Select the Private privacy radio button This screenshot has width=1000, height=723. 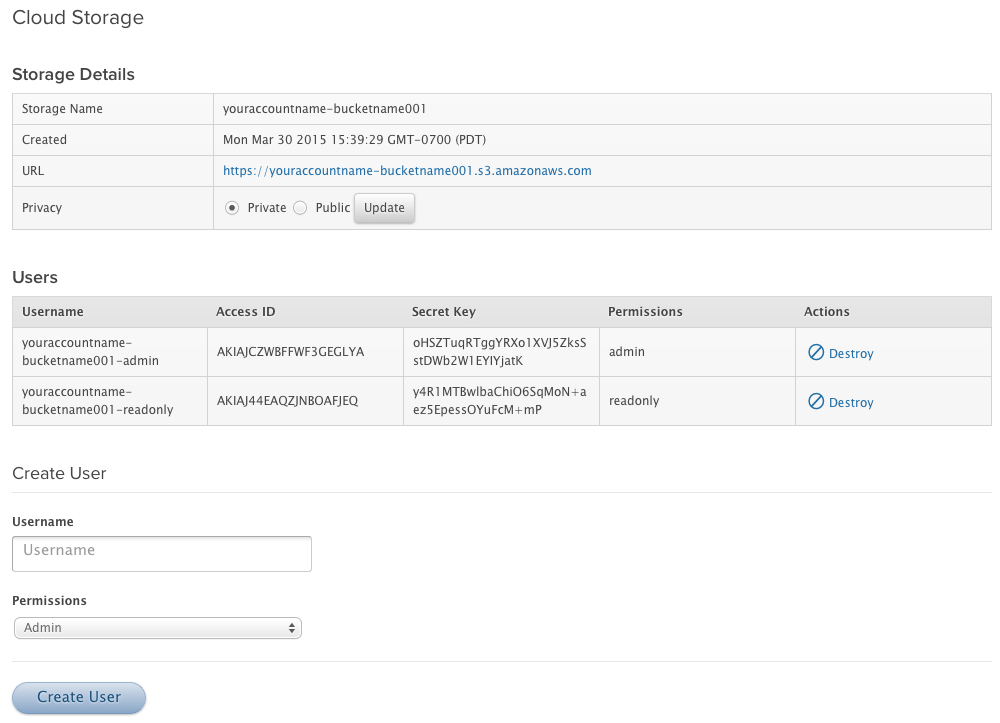click(x=232, y=208)
